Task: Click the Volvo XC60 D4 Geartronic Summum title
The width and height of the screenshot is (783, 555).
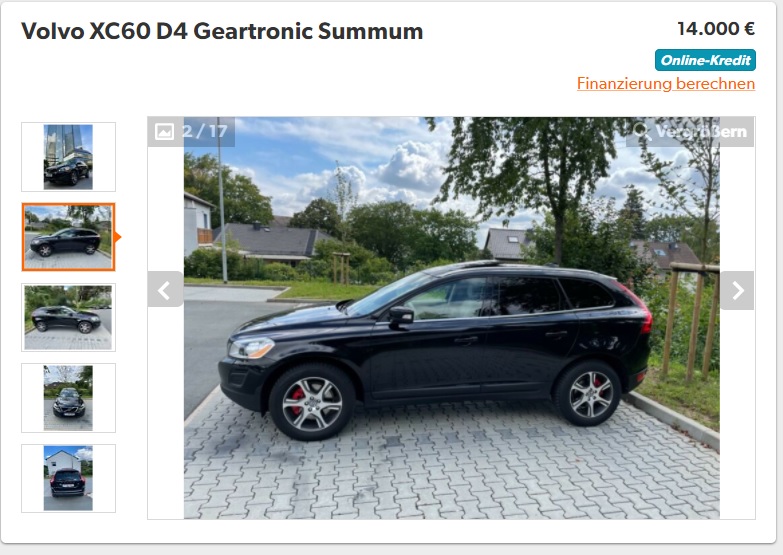Action: [x=222, y=31]
